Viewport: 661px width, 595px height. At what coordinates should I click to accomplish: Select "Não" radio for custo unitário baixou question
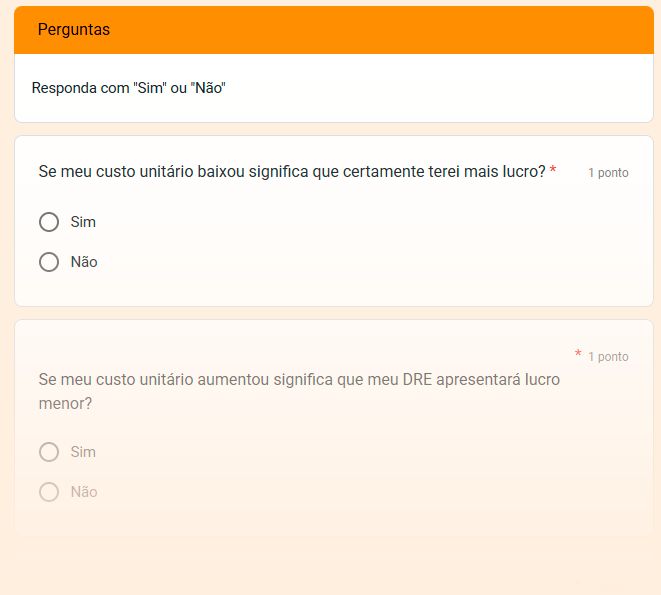click(49, 262)
